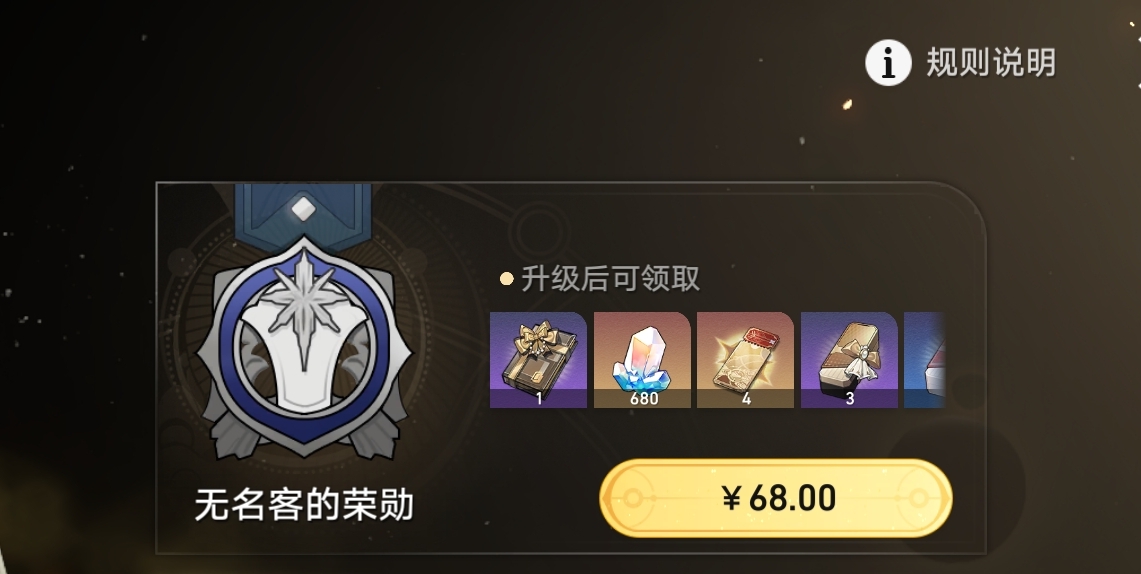Screen dimensions: 1141x574
Task: Click the 规则说明 rules explanation text
Action: pyautogui.click(x=991, y=63)
